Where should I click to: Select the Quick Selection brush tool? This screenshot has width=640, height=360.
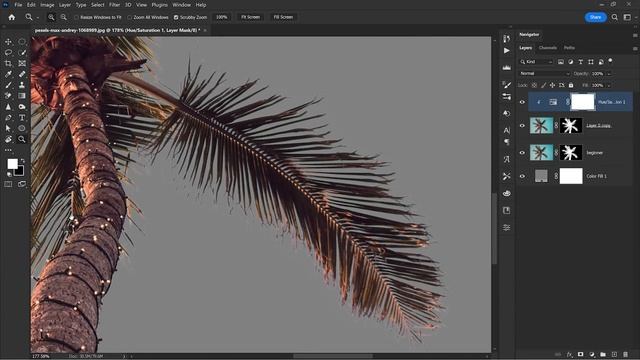[x=22, y=52]
